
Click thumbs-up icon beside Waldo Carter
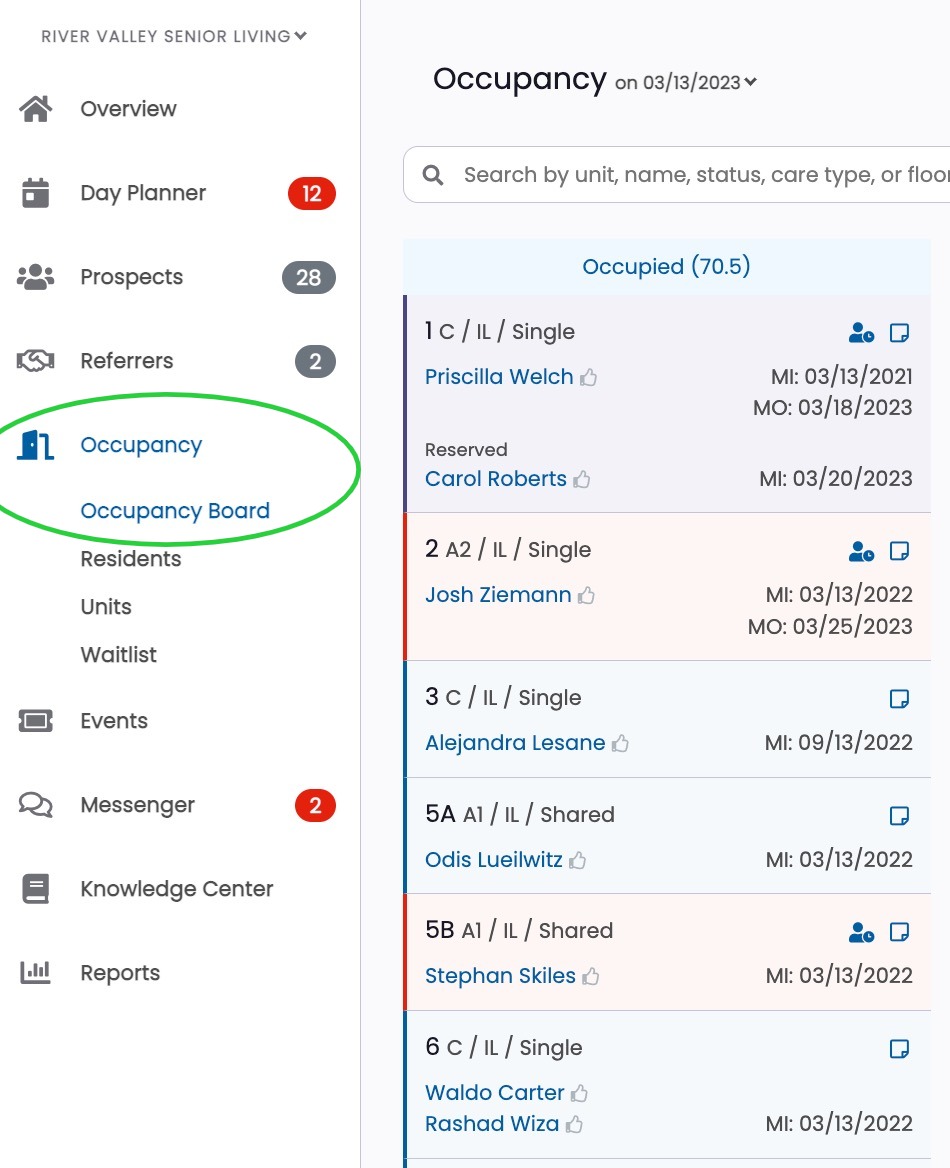pos(579,1094)
